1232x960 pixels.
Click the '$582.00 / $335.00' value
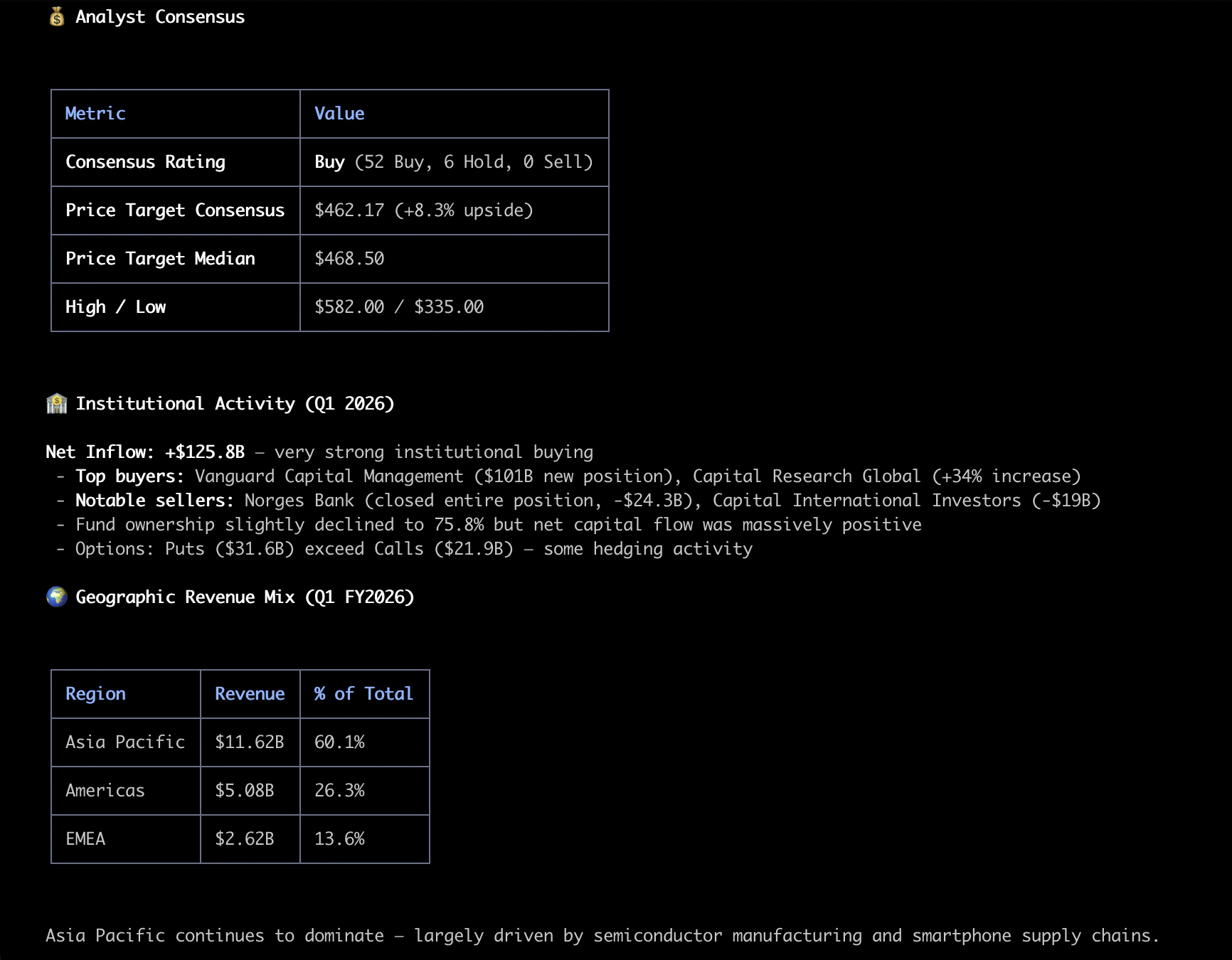[399, 307]
